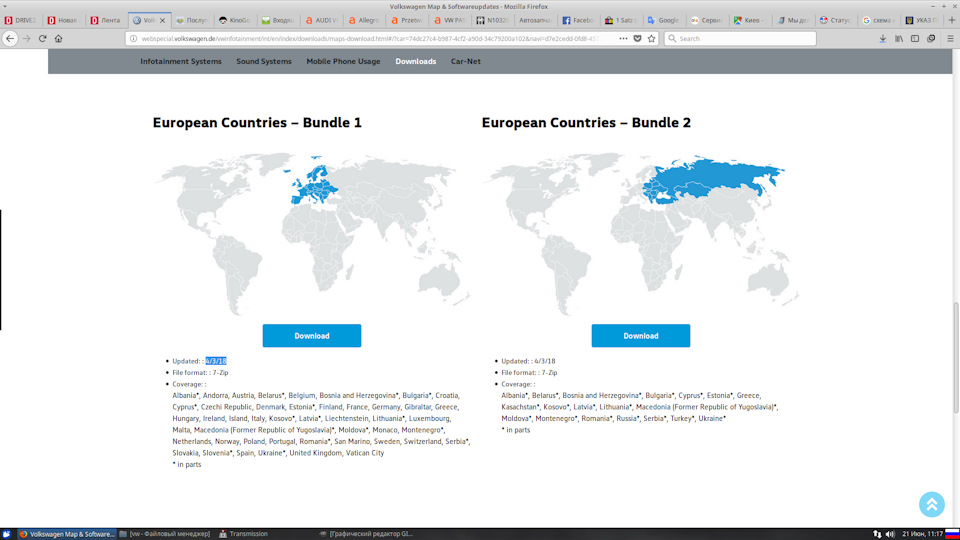The image size is (960, 540).
Task: Switch to the 1 Satz tab
Action: 621,20
